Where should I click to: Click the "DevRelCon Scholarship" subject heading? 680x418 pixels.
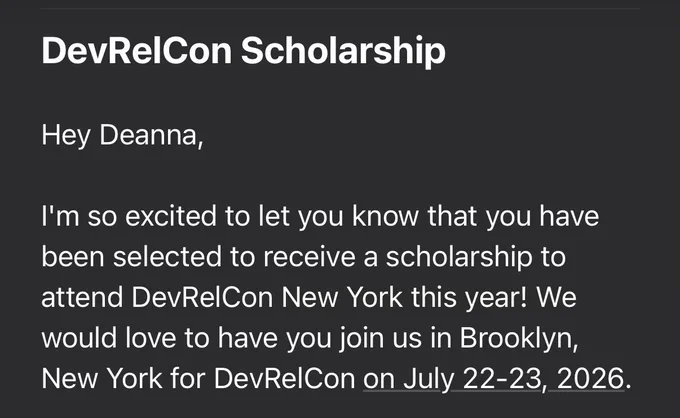click(x=244, y=51)
